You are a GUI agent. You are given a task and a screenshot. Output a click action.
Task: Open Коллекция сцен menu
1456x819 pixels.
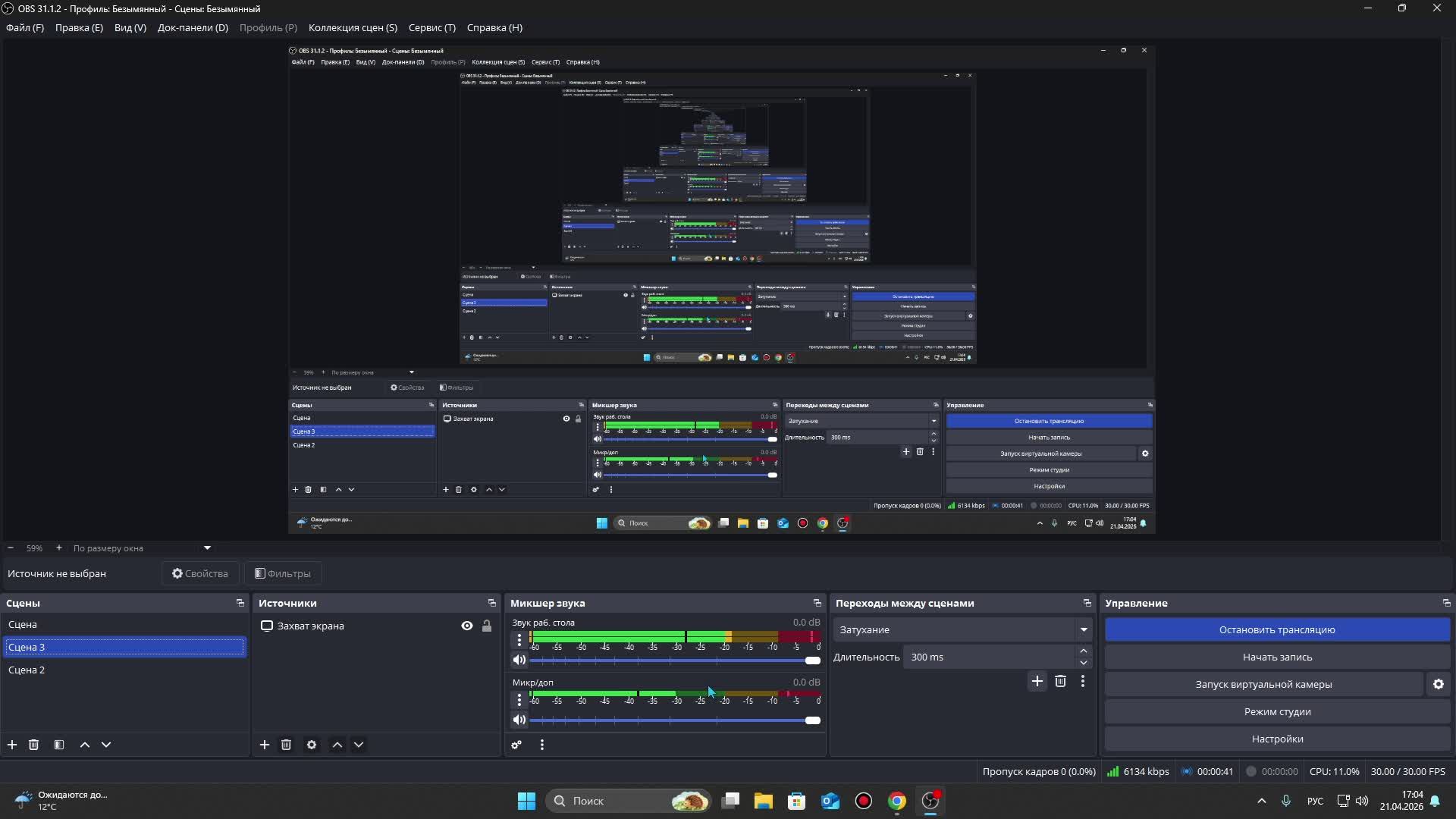(353, 27)
